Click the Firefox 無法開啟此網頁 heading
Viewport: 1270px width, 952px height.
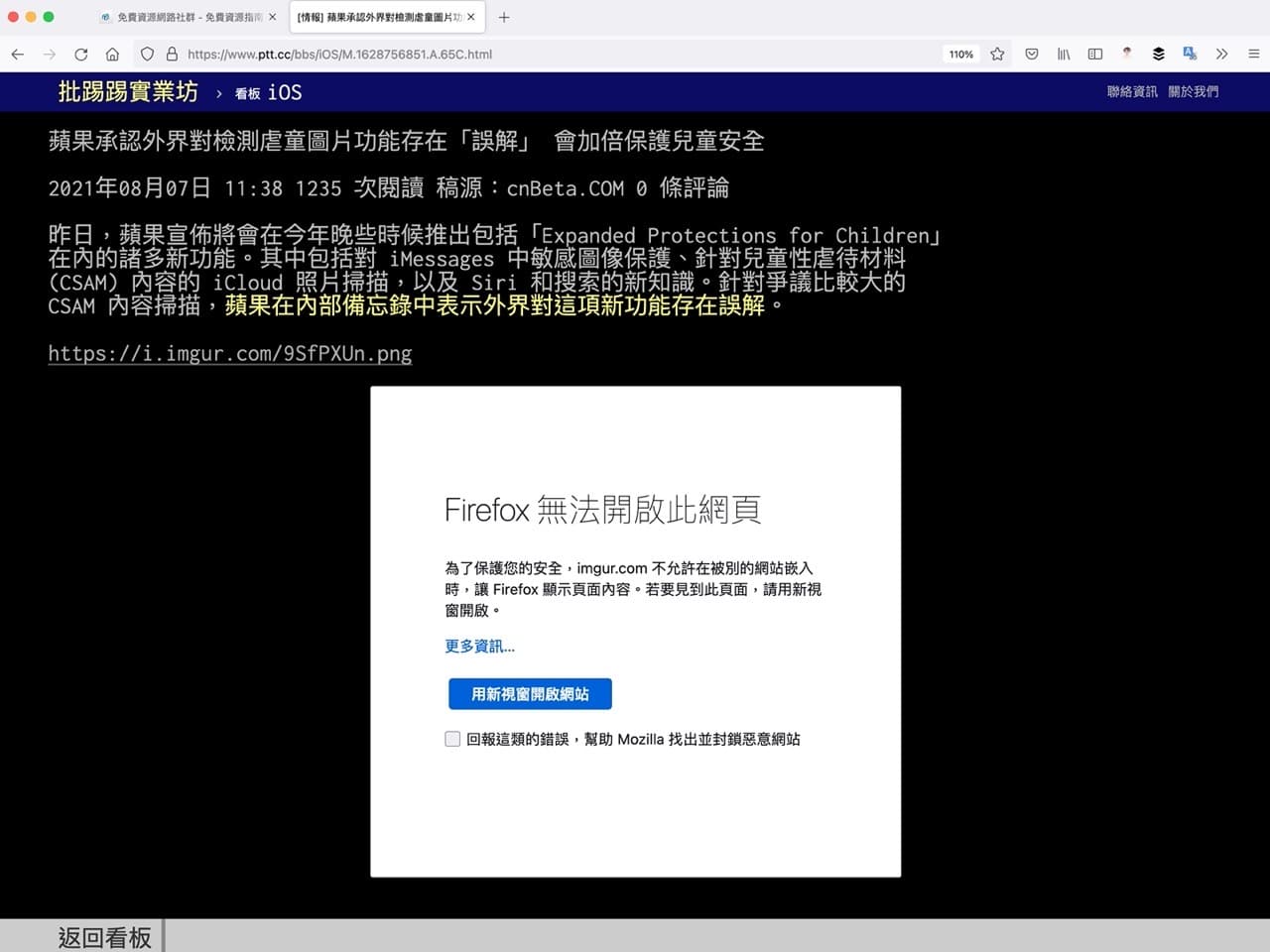pyautogui.click(x=602, y=510)
